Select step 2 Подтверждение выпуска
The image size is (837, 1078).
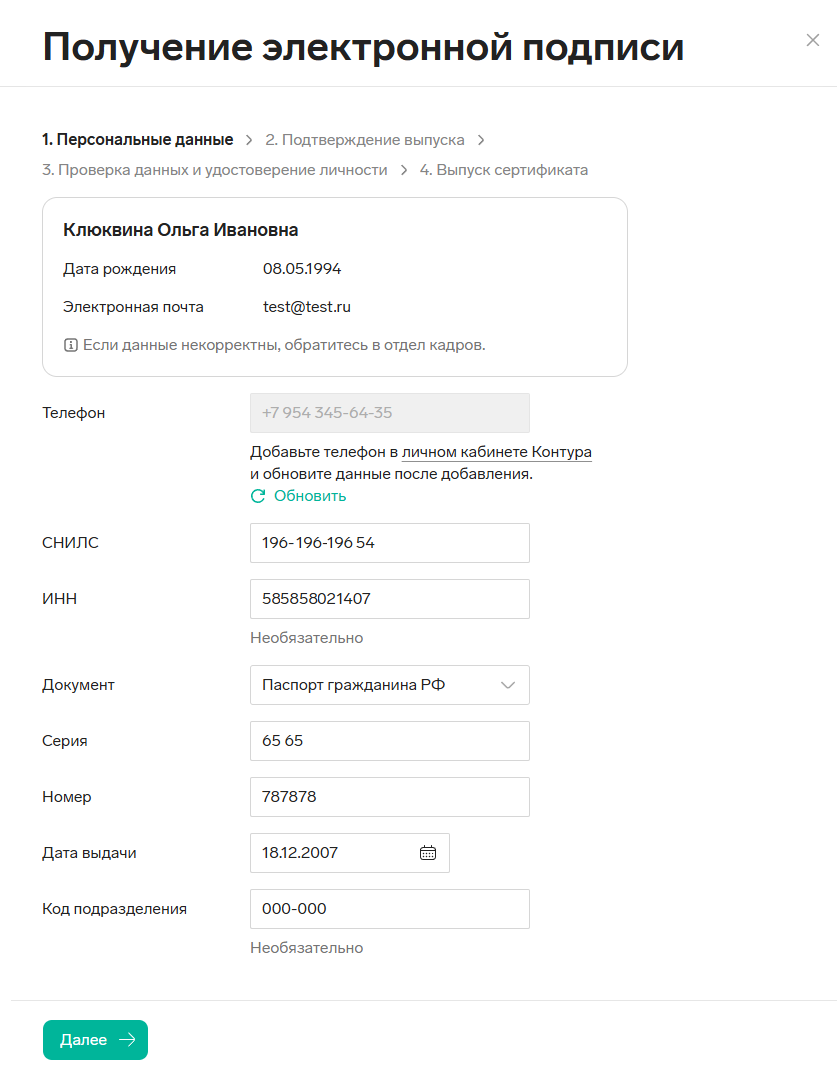365,140
